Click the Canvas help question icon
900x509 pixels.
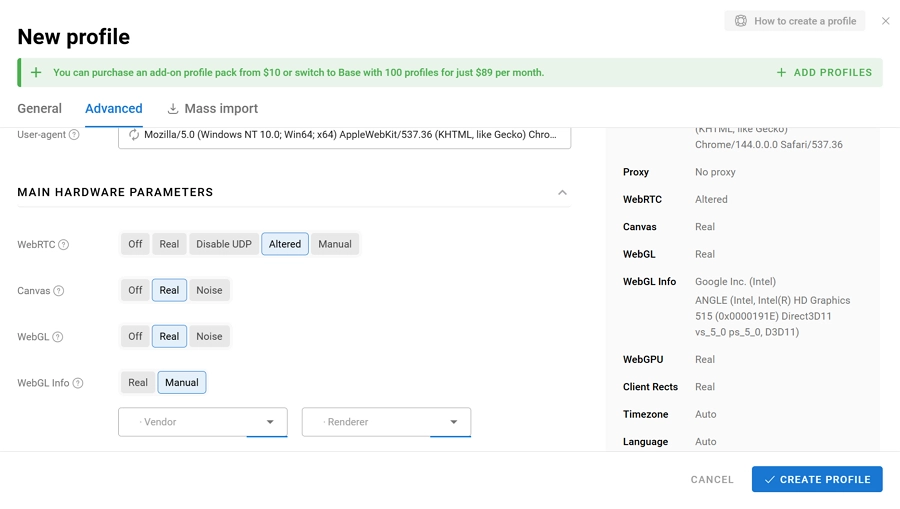point(59,291)
